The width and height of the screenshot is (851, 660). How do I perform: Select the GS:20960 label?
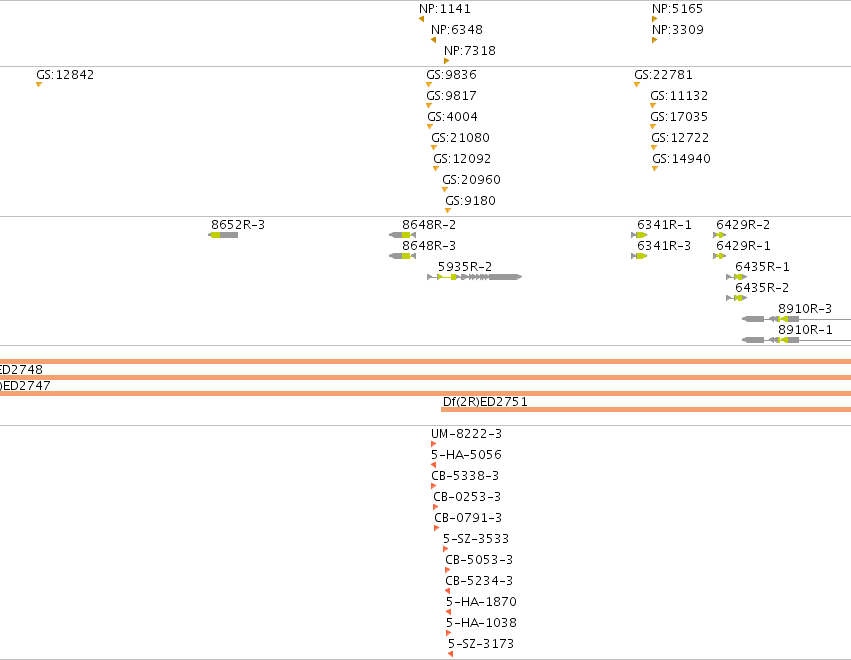[471, 180]
